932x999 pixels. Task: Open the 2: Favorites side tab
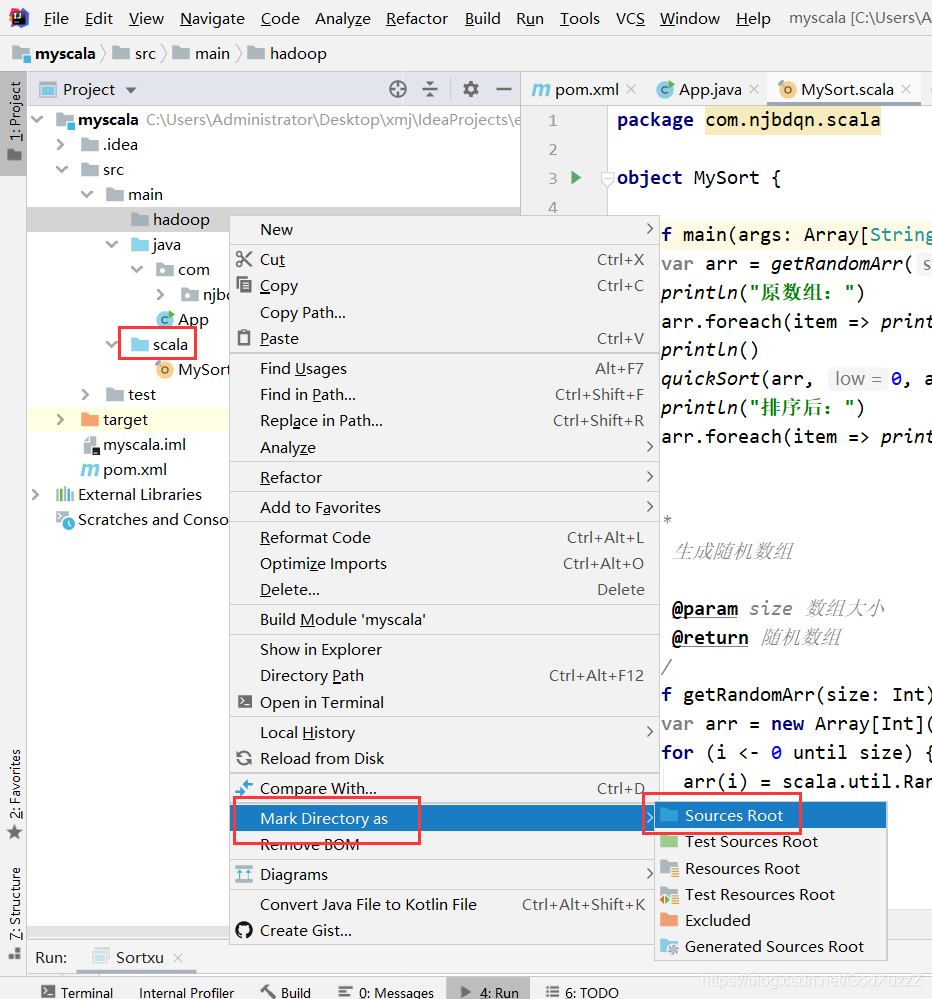(x=14, y=793)
